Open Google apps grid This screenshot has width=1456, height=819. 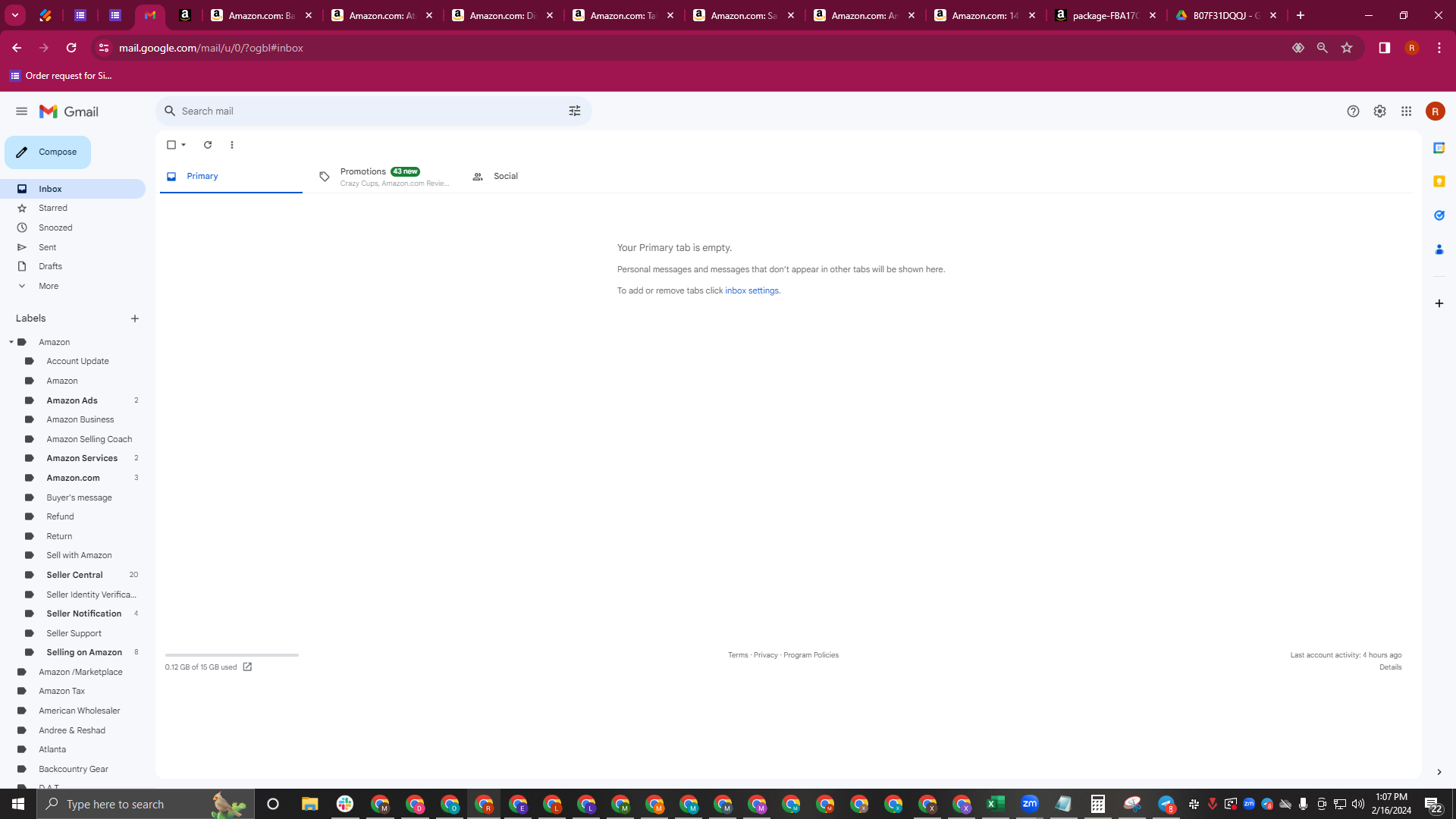1406,111
